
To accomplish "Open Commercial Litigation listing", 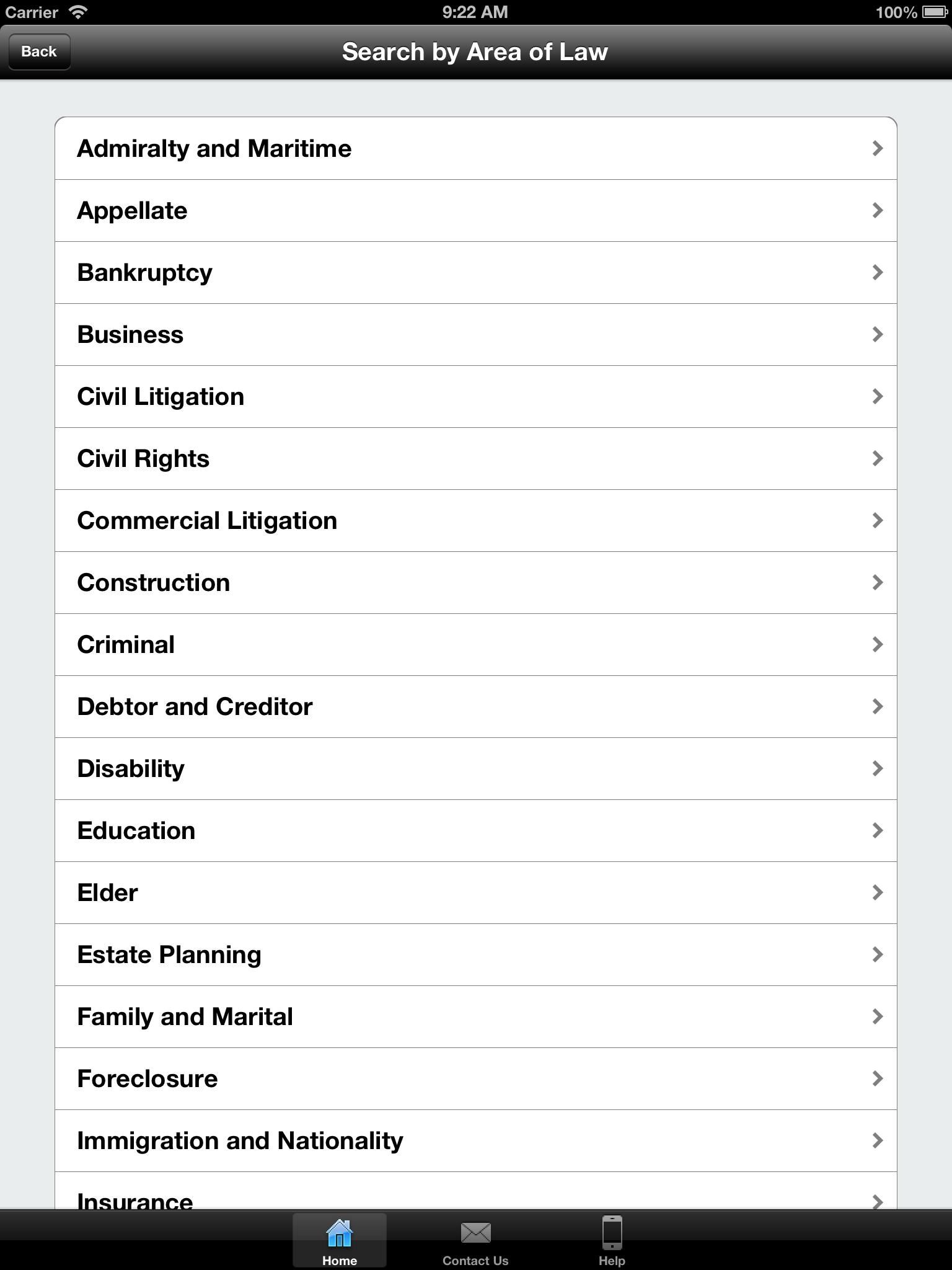I will (x=207, y=521).
